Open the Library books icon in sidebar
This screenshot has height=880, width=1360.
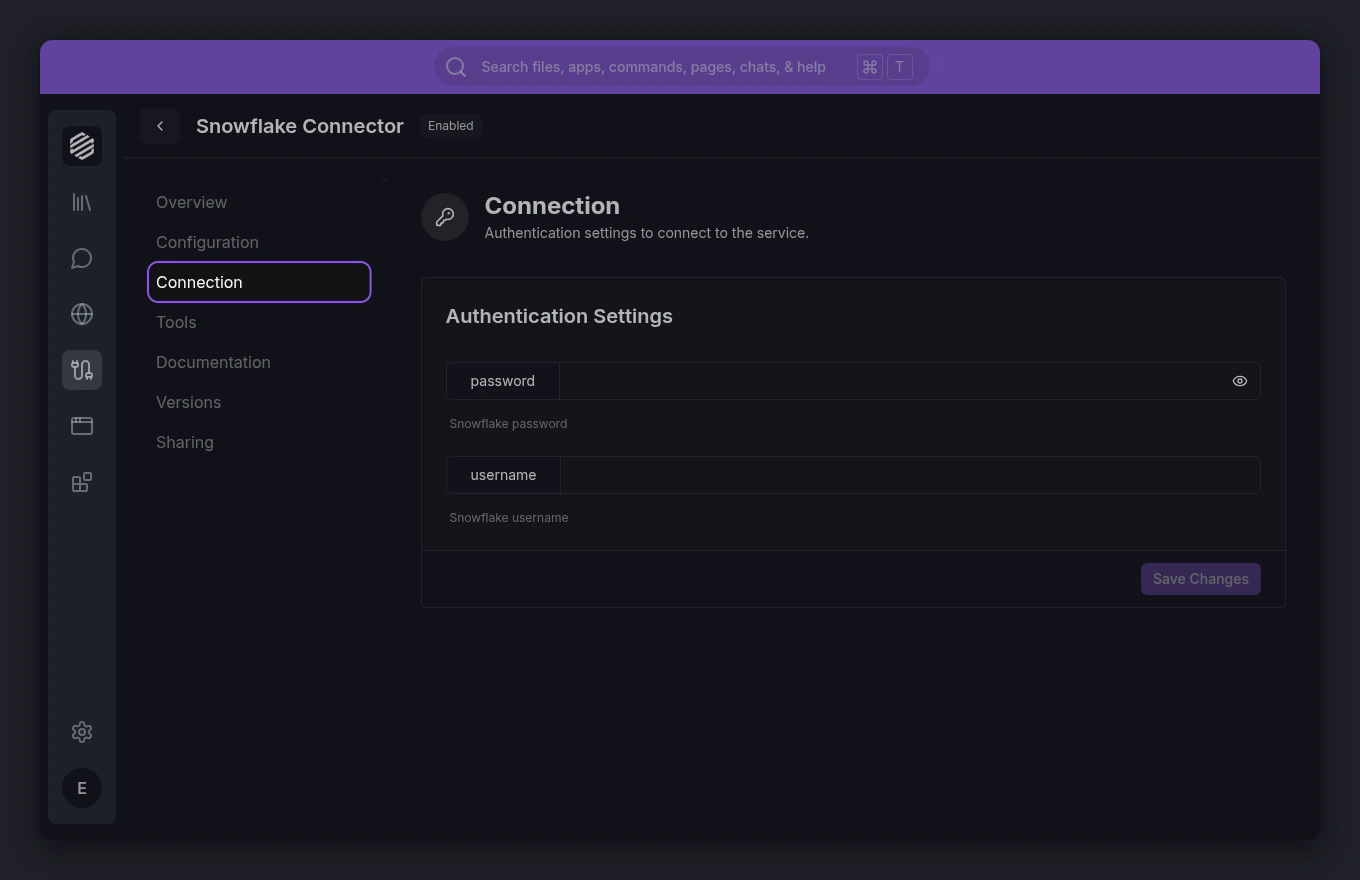[x=82, y=202]
